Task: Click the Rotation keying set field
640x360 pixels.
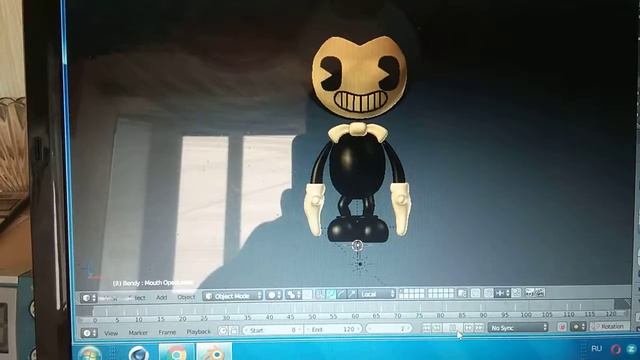Action: (609, 326)
